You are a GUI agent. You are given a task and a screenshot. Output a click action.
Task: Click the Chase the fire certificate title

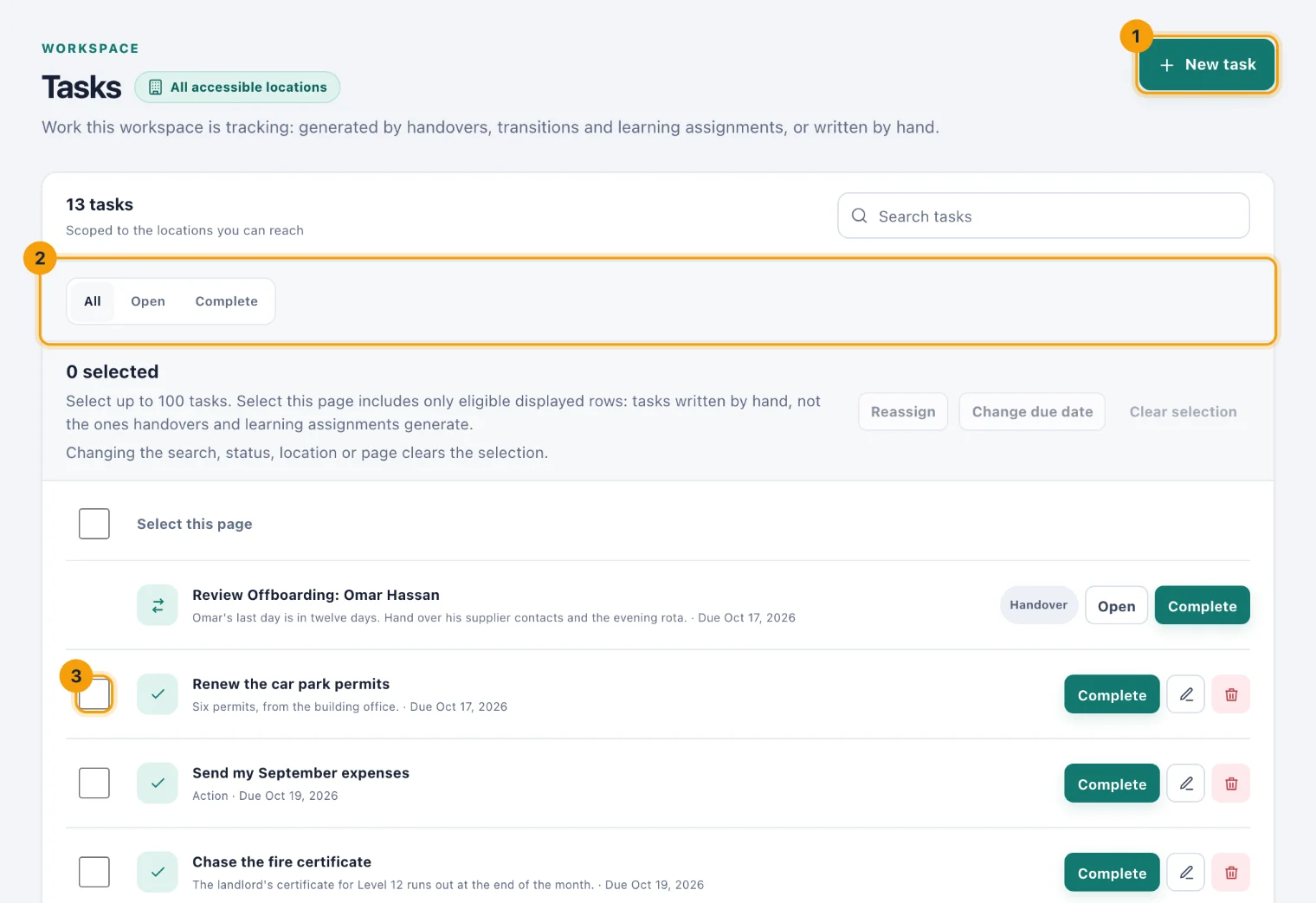[281, 862]
